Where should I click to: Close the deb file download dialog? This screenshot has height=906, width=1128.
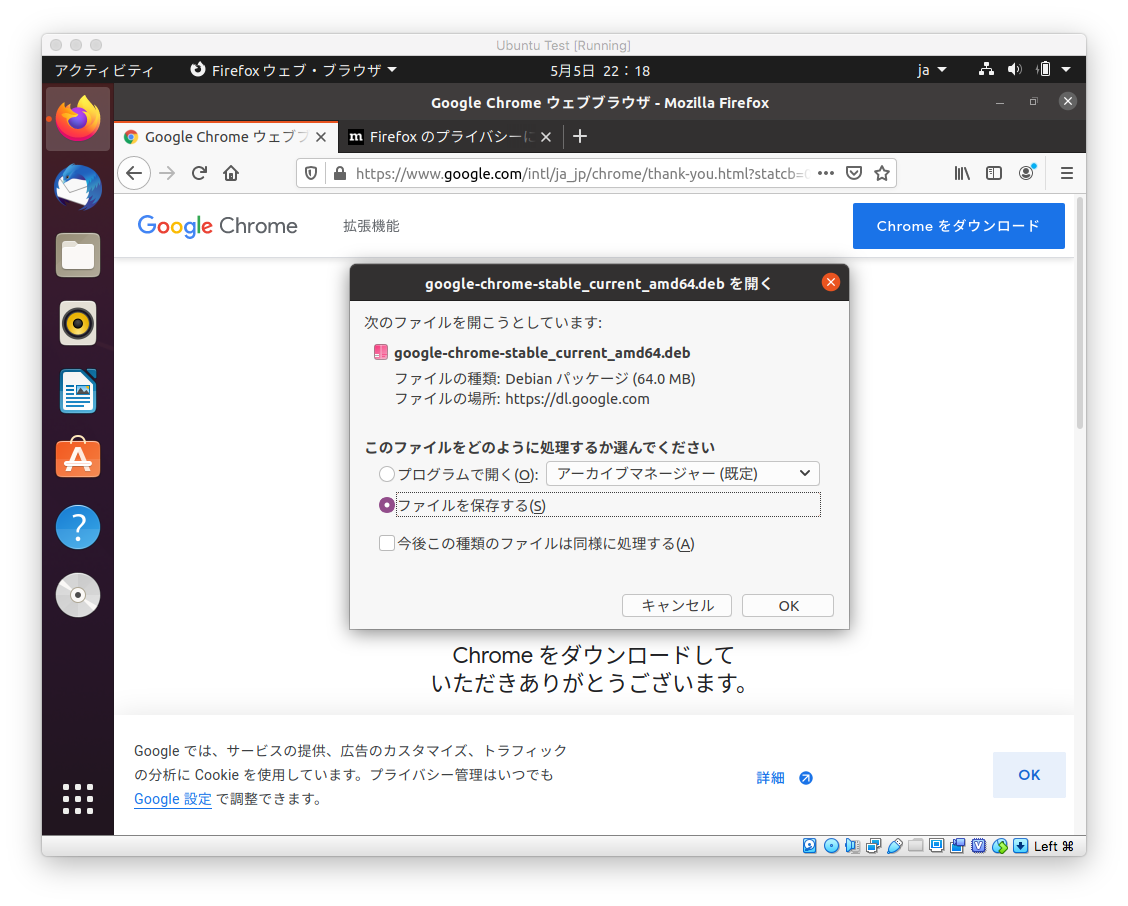pos(831,282)
